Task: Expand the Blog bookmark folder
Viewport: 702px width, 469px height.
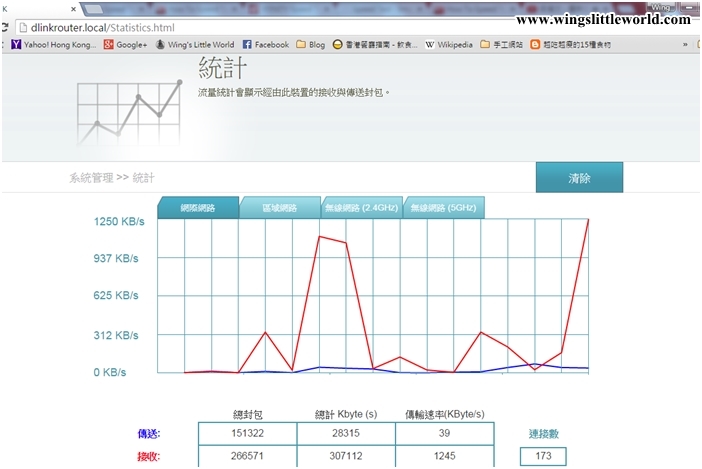Action: 310,45
